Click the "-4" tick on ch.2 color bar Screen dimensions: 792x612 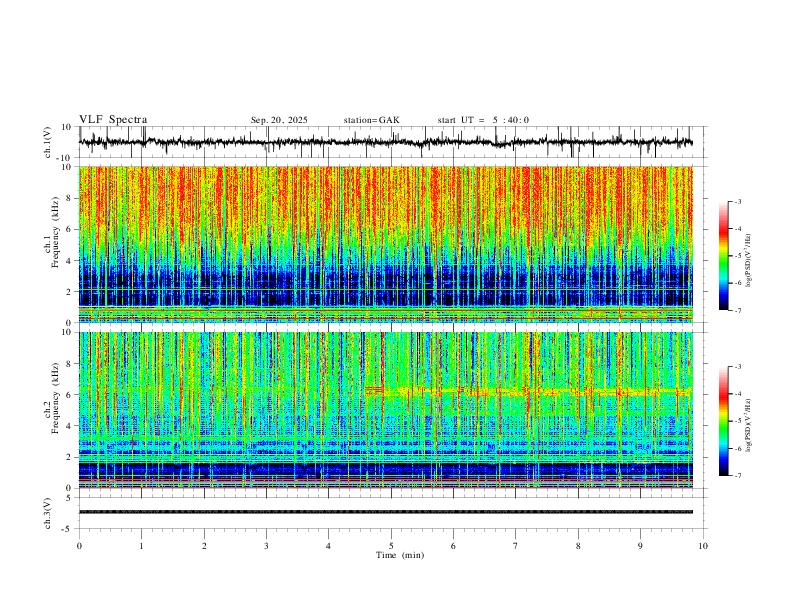pos(737,394)
